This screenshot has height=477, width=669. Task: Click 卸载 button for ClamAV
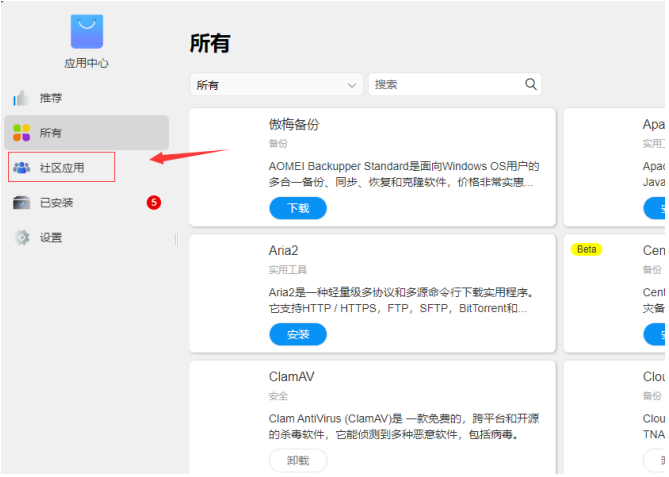(x=298, y=460)
